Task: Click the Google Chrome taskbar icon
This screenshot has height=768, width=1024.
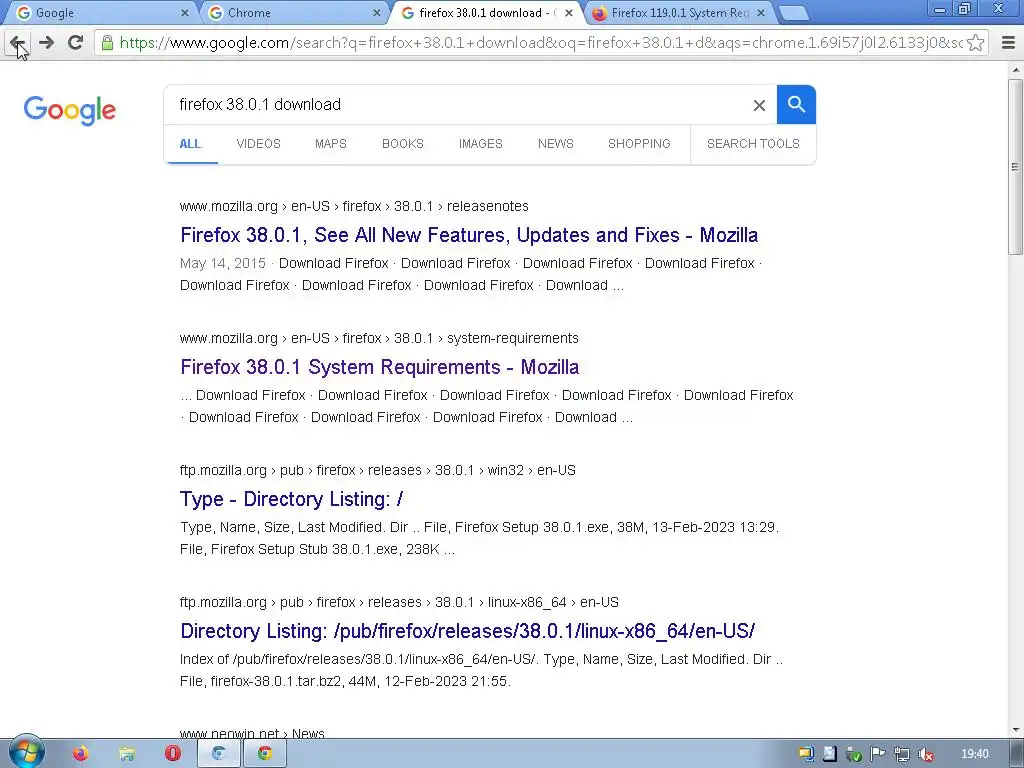Action: click(264, 754)
